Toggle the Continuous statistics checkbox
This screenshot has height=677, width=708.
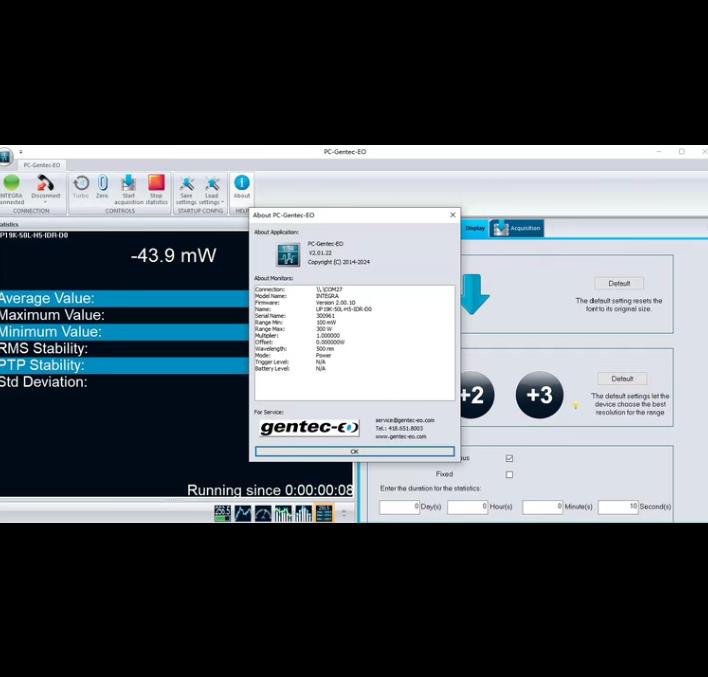coord(509,458)
